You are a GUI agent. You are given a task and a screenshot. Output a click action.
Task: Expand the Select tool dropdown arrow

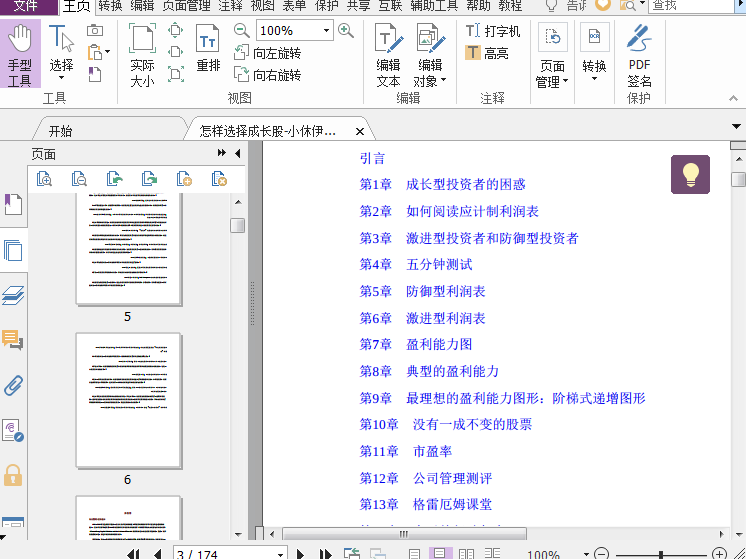pyautogui.click(x=61, y=78)
